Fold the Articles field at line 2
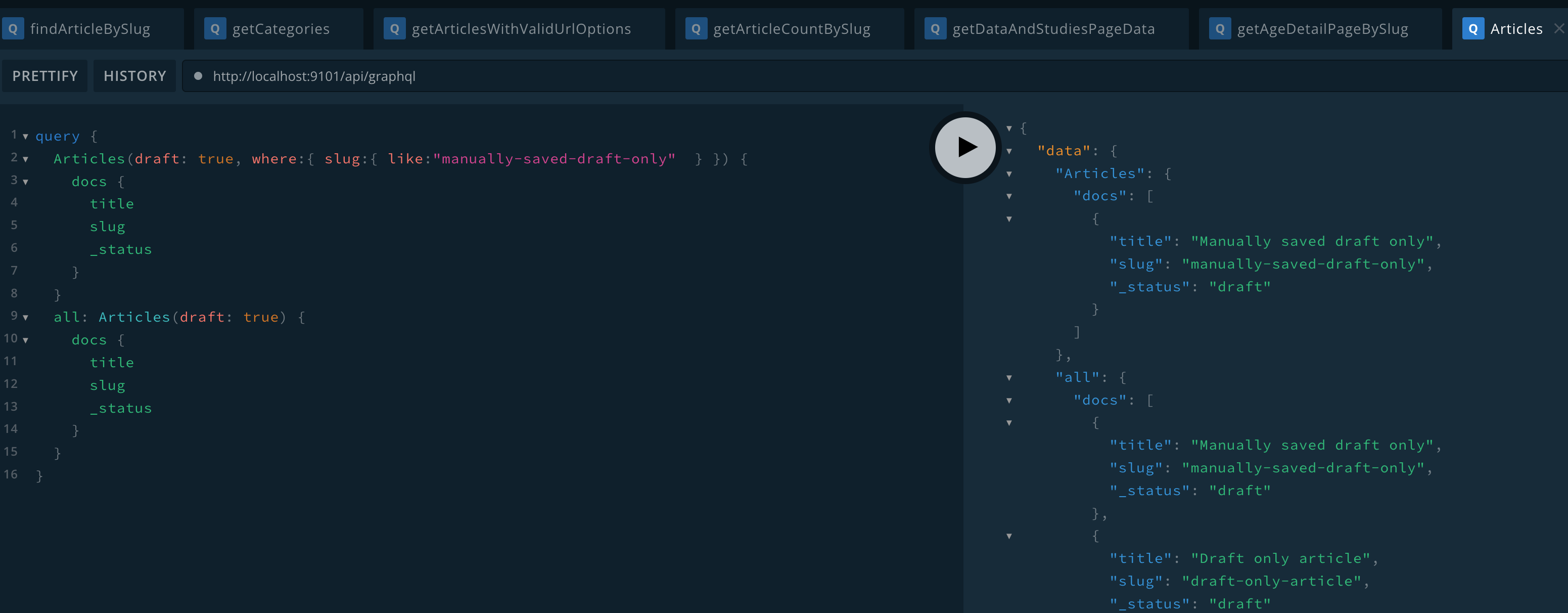The height and width of the screenshot is (613, 1568). [x=26, y=160]
